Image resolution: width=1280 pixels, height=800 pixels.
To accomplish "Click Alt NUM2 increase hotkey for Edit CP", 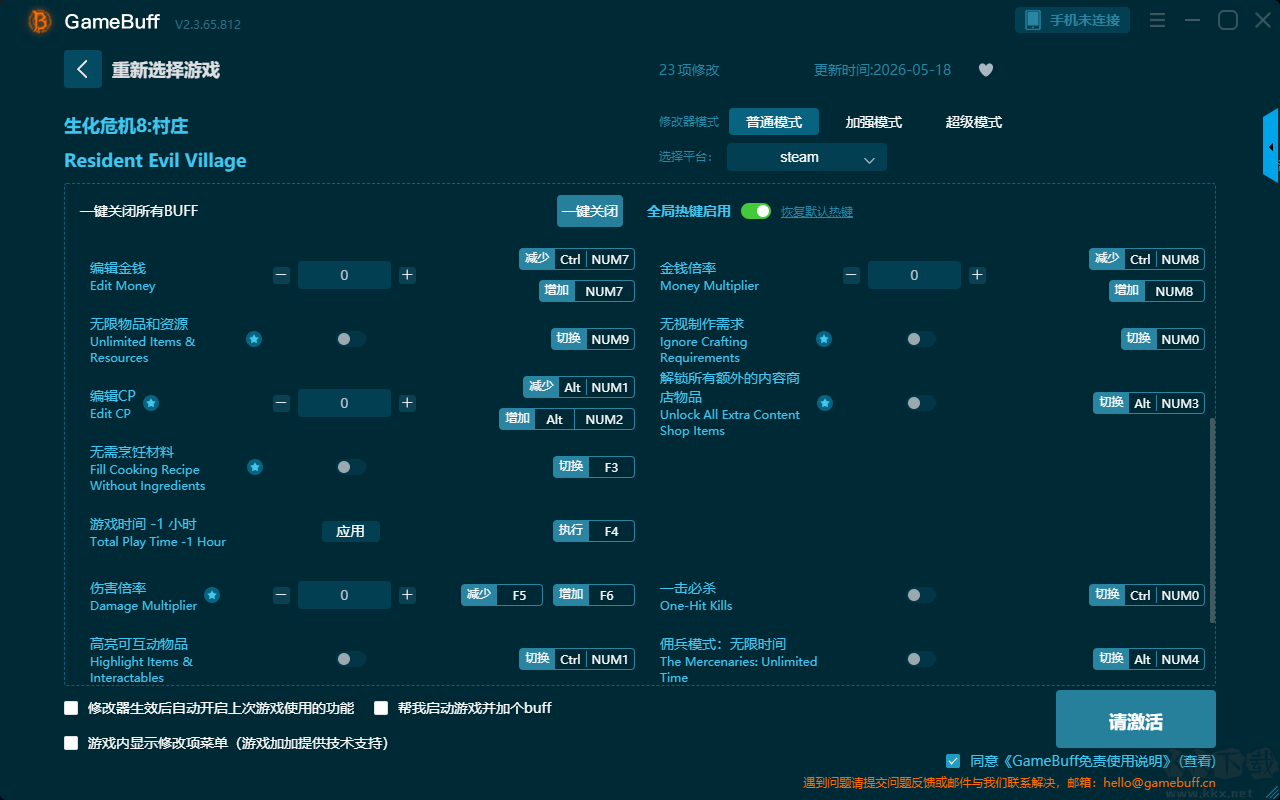I will [567, 419].
